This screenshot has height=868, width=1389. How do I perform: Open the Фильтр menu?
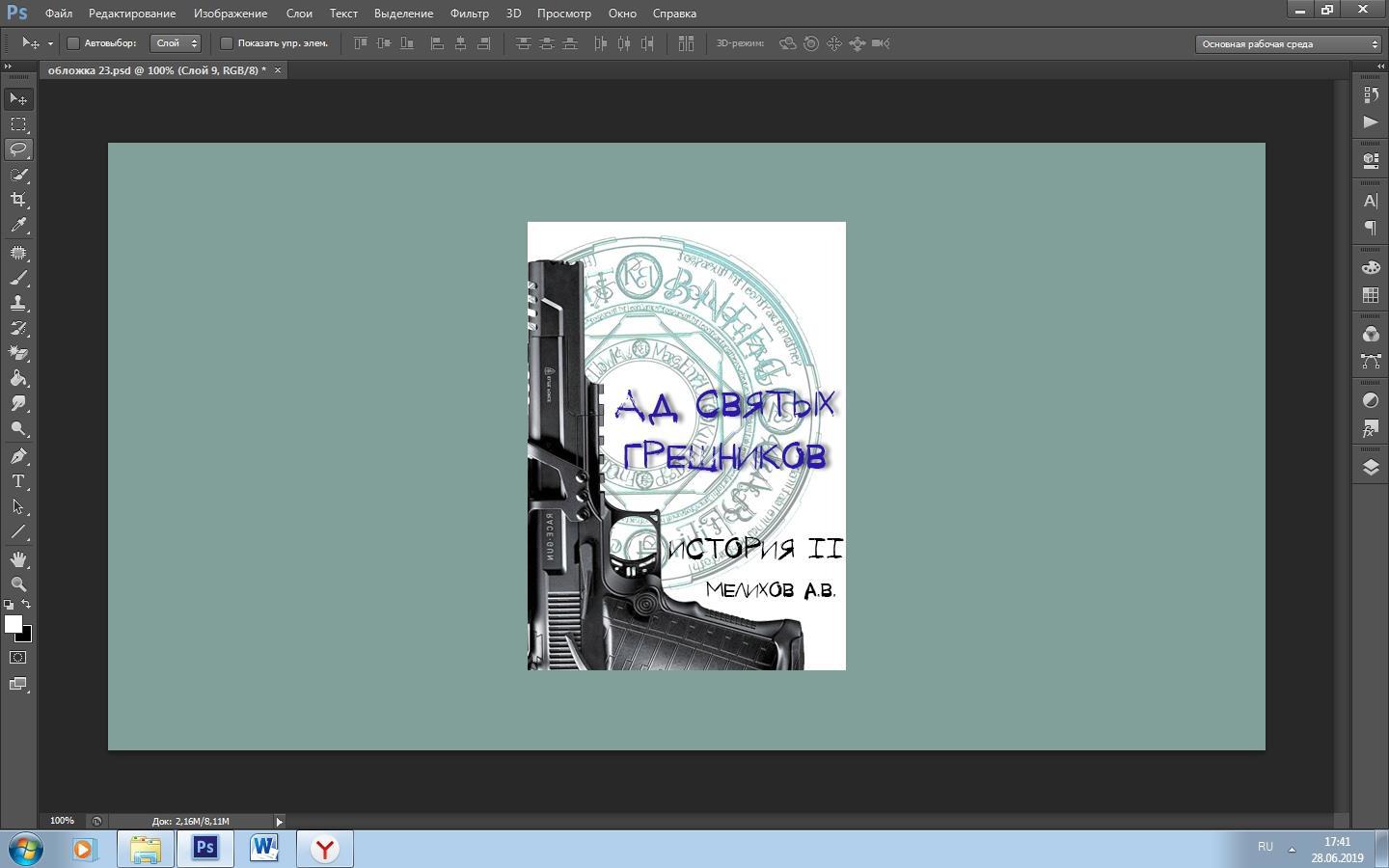(x=469, y=14)
